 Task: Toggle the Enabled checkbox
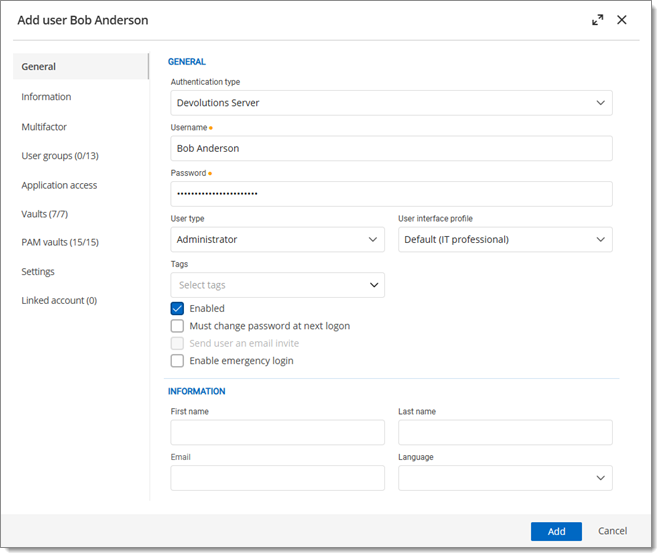(x=177, y=309)
